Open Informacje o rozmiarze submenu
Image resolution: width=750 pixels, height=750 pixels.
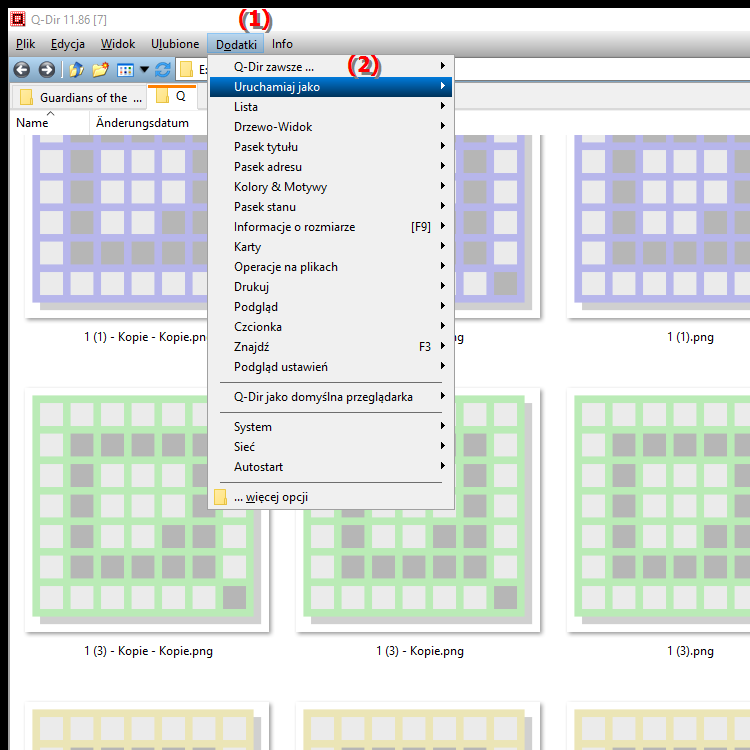[x=331, y=227]
